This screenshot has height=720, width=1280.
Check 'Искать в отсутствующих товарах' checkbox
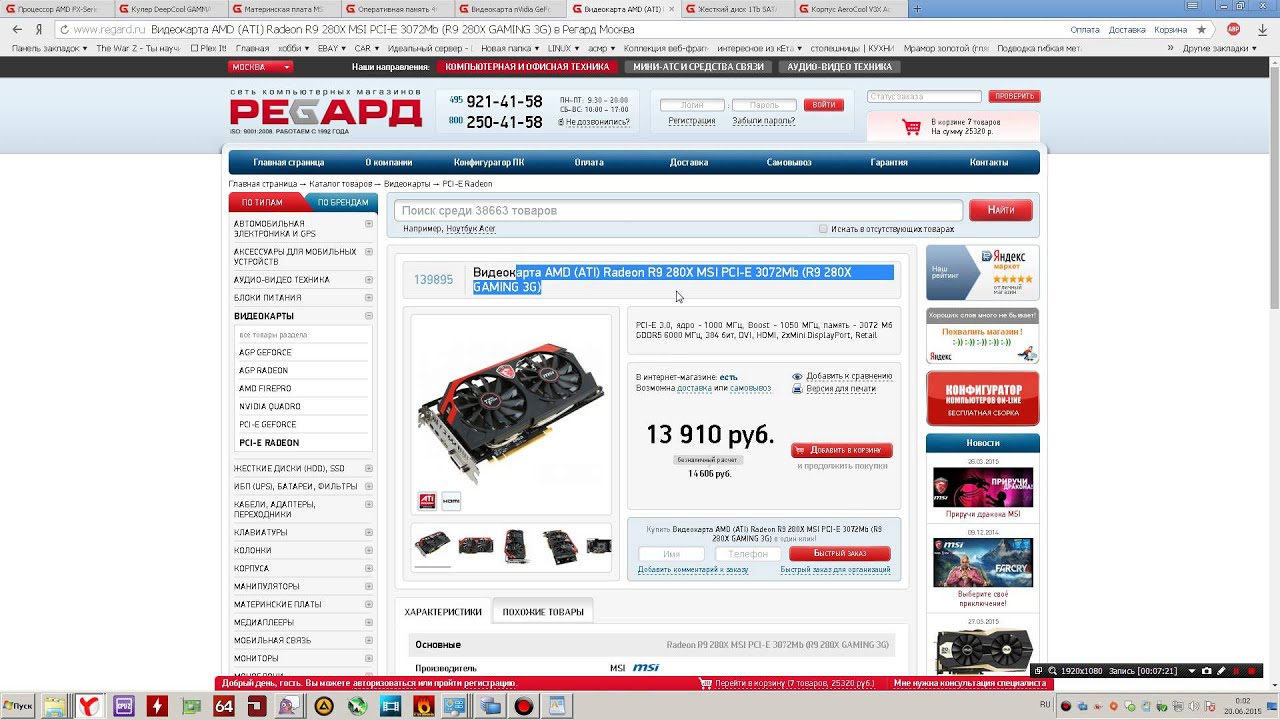[823, 229]
